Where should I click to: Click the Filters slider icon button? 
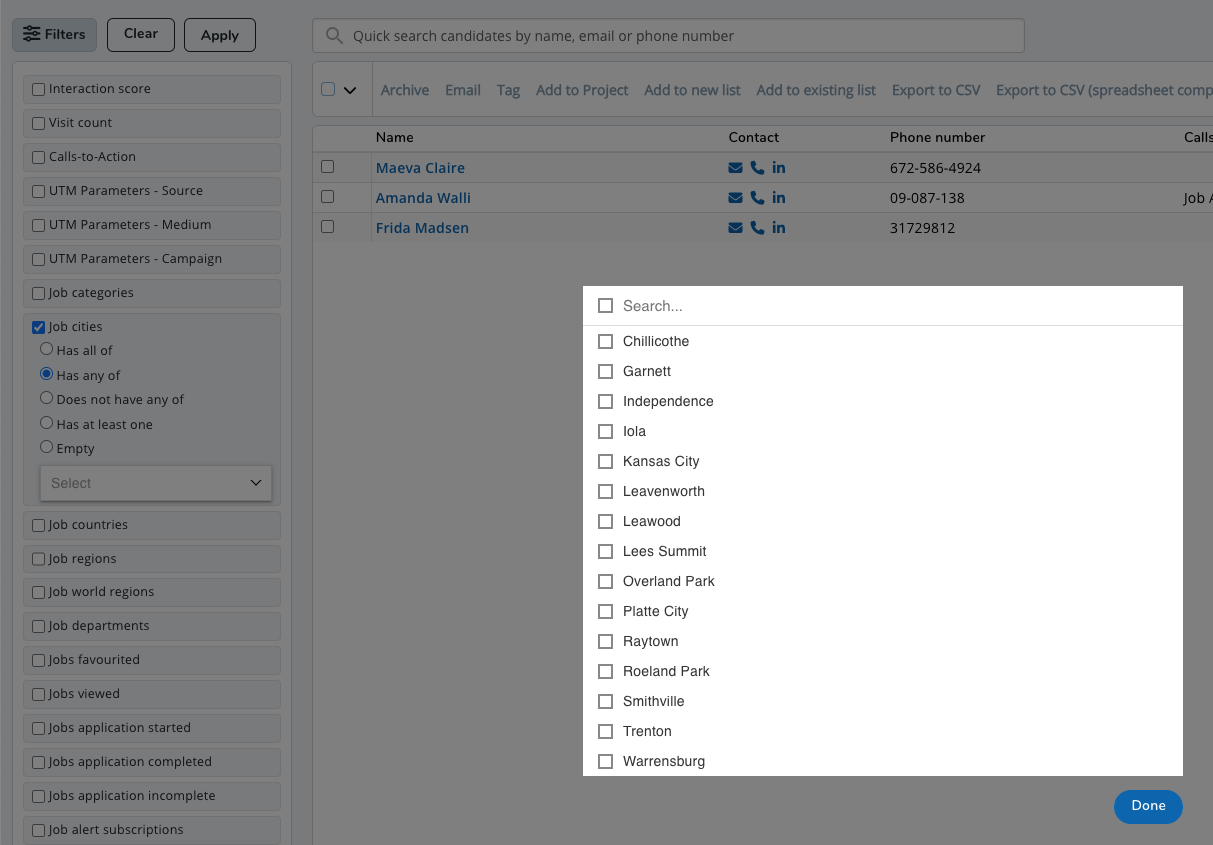pos(55,35)
